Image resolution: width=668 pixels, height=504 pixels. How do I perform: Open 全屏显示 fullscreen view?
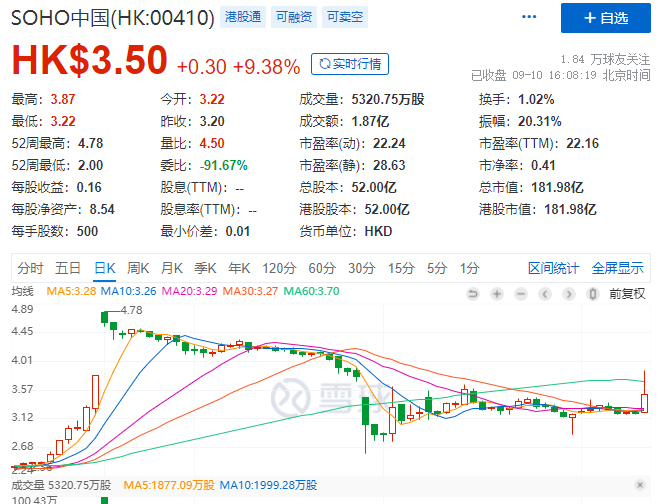[x=617, y=268]
